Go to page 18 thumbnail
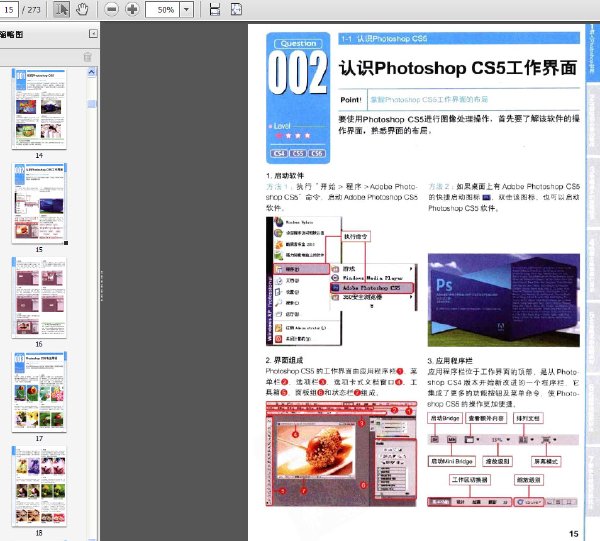 click(x=39, y=486)
